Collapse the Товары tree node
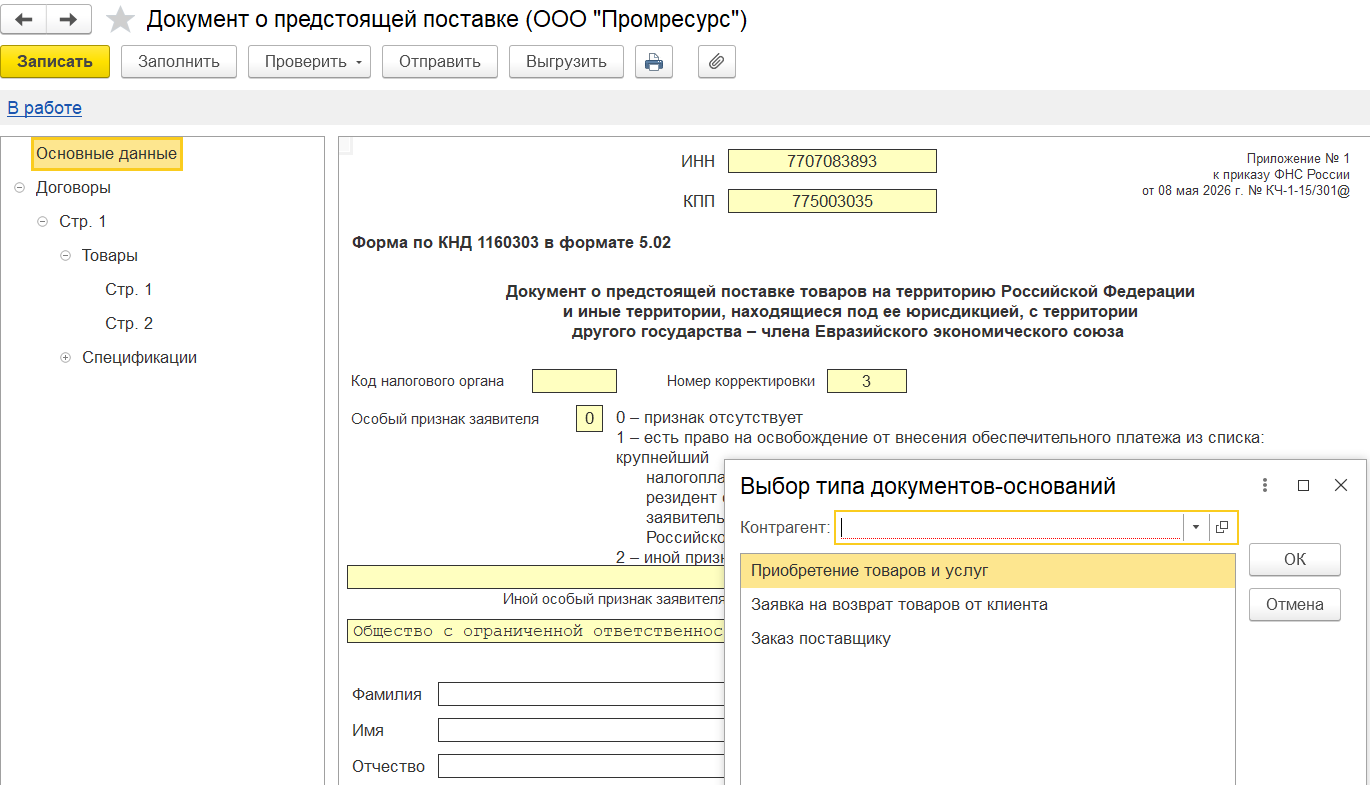Screen dimensions: 1370x785 click(65, 256)
